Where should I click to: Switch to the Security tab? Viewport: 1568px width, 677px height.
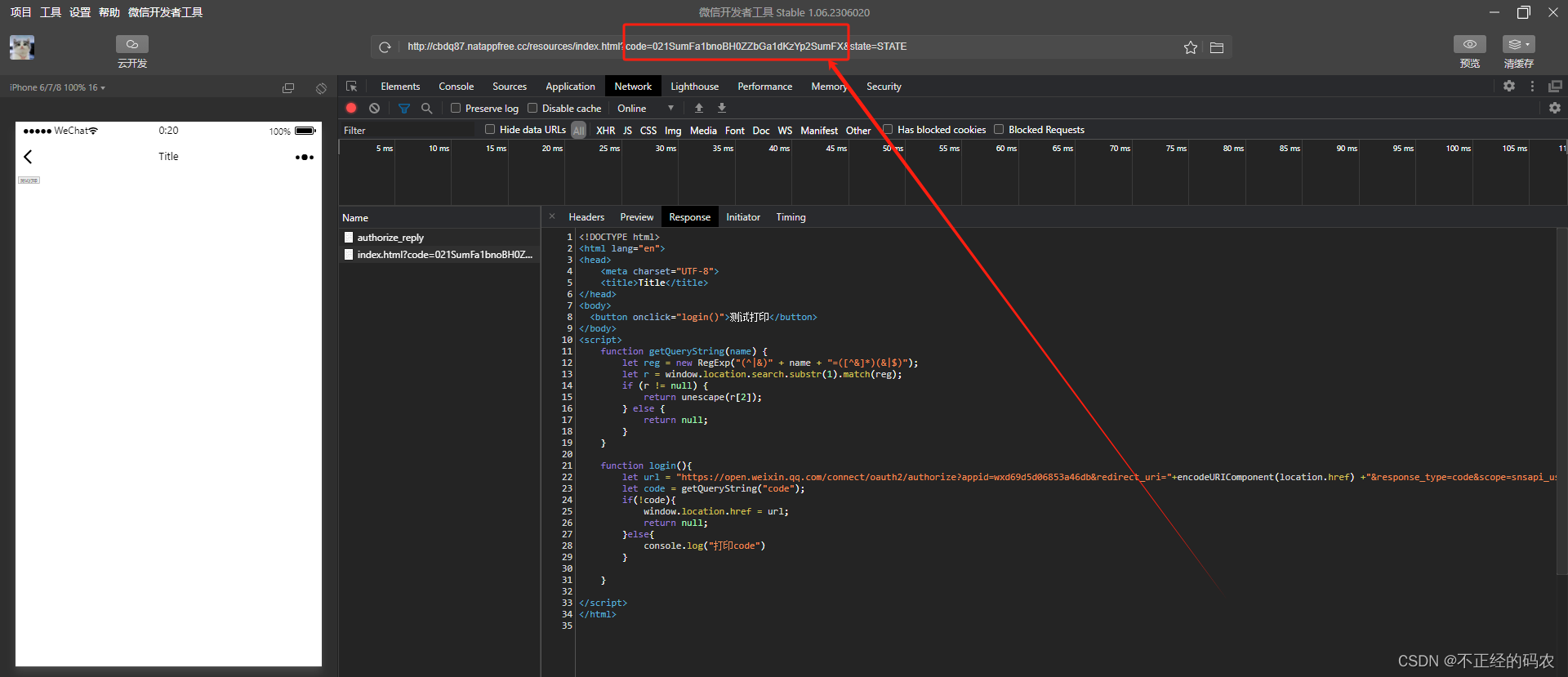(x=884, y=86)
